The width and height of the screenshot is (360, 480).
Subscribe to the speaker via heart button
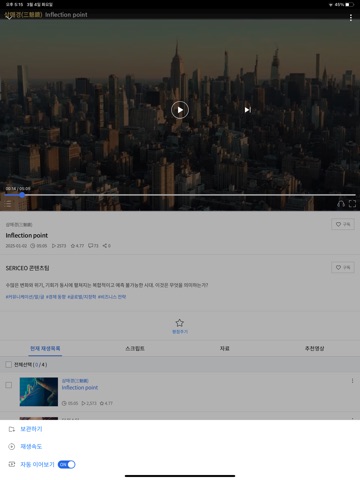point(343,224)
